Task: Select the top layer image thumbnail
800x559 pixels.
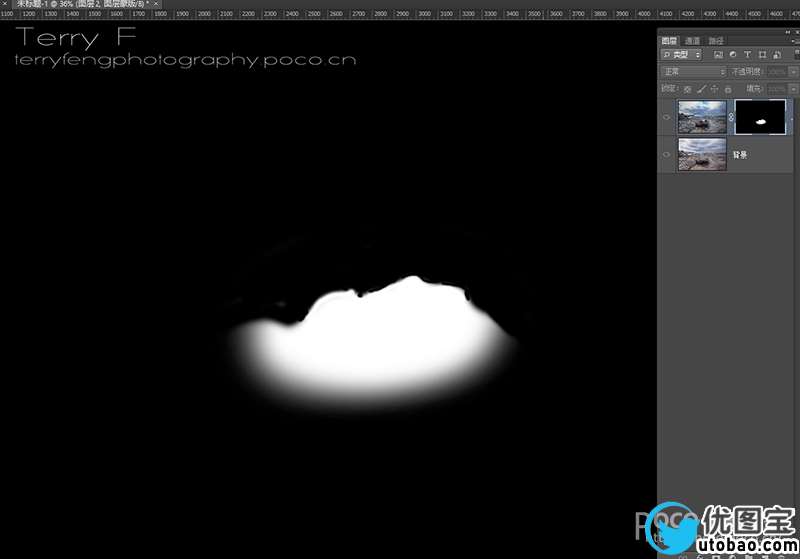Action: (702, 117)
